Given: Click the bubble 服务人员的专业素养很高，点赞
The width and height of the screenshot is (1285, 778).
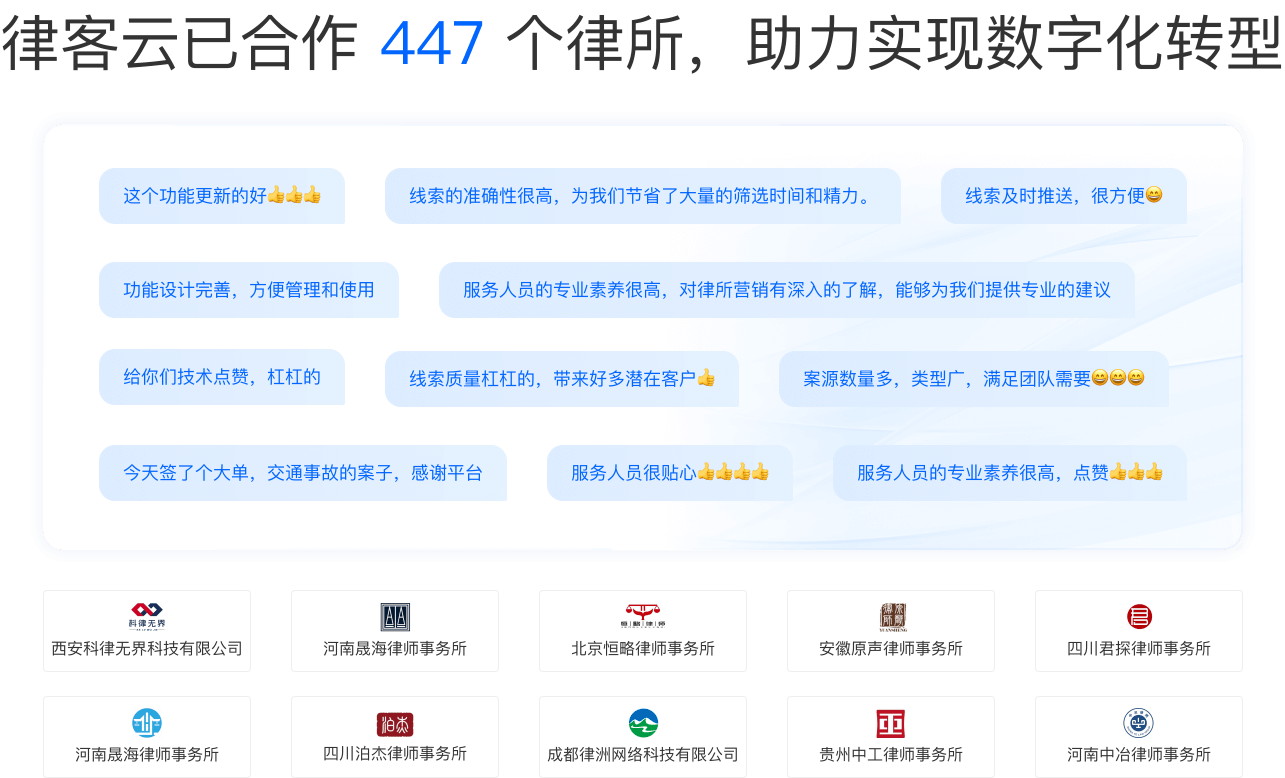Looking at the screenshot, I should click(1010, 473).
